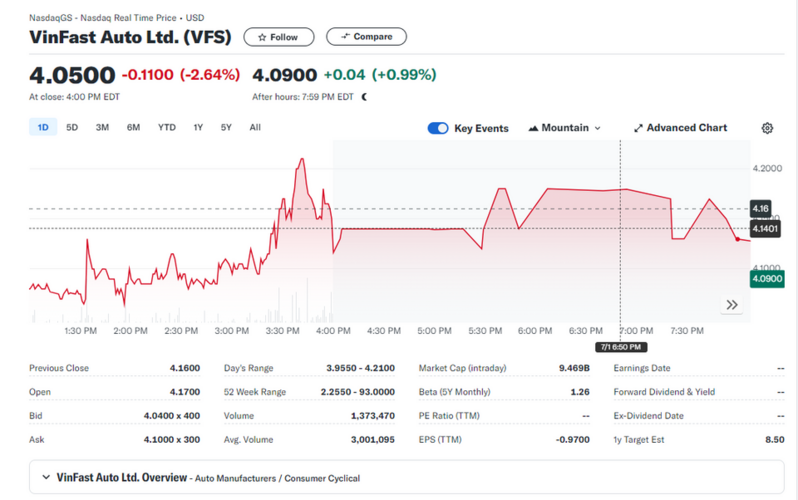Screen dimensions: 798x500
Task: Click the Bid value 4.0400 x 400
Action: click(x=172, y=416)
